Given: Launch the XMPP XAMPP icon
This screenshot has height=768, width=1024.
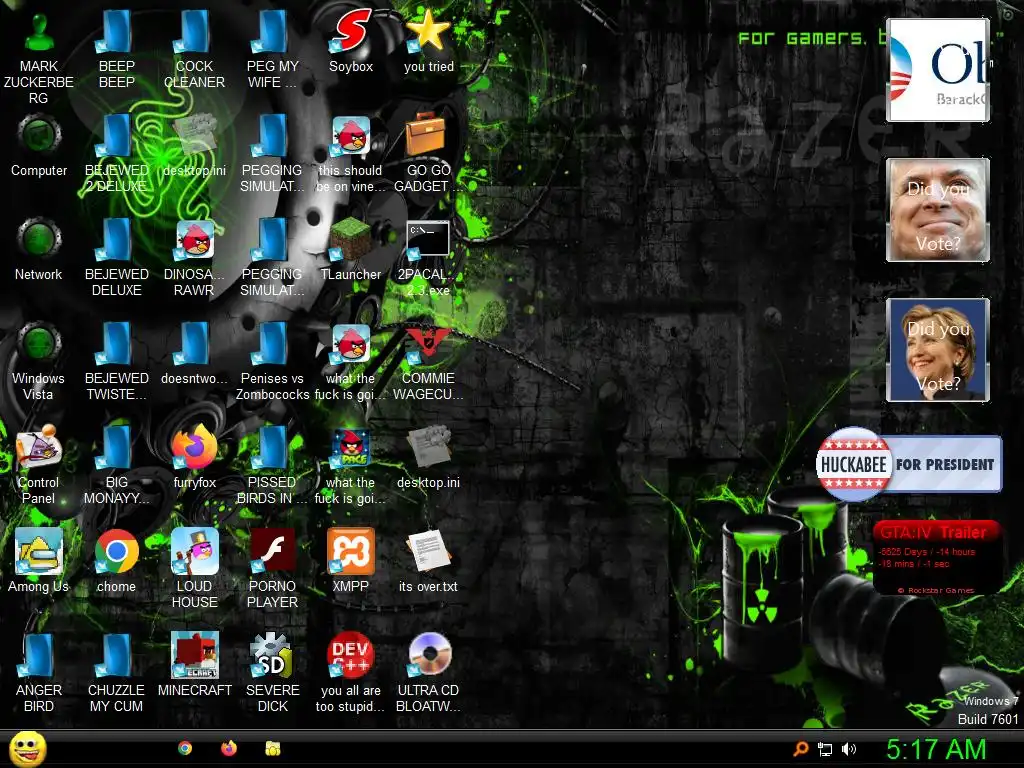Looking at the screenshot, I should [351, 551].
